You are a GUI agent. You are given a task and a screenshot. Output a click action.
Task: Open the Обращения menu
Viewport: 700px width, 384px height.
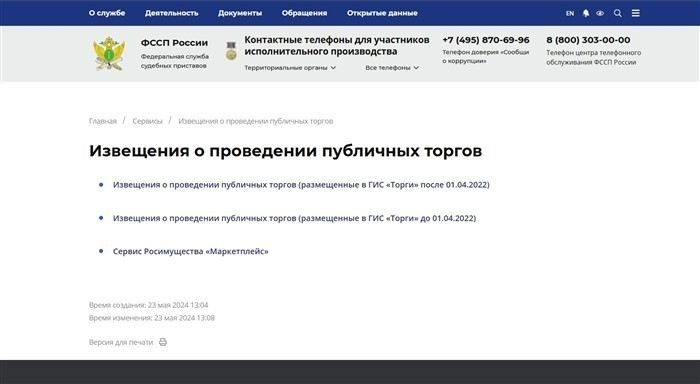point(304,13)
